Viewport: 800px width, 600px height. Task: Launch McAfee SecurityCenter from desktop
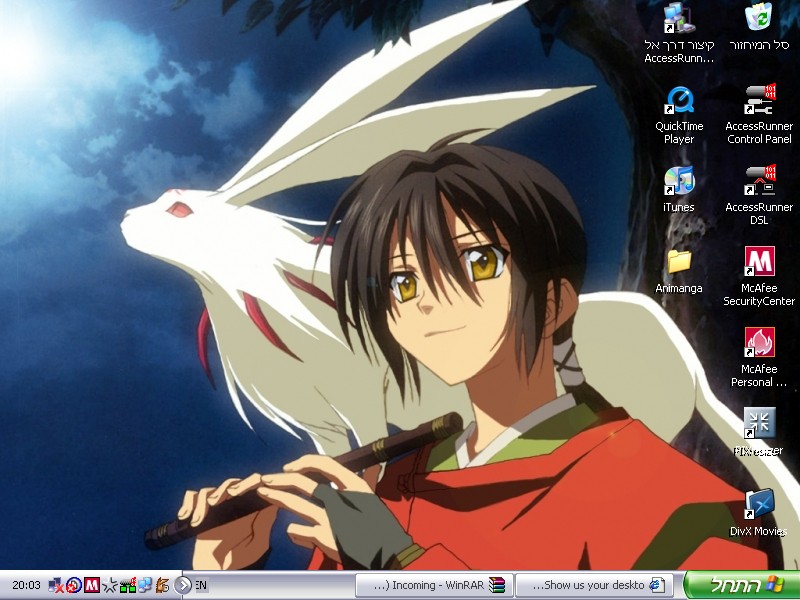(x=759, y=263)
